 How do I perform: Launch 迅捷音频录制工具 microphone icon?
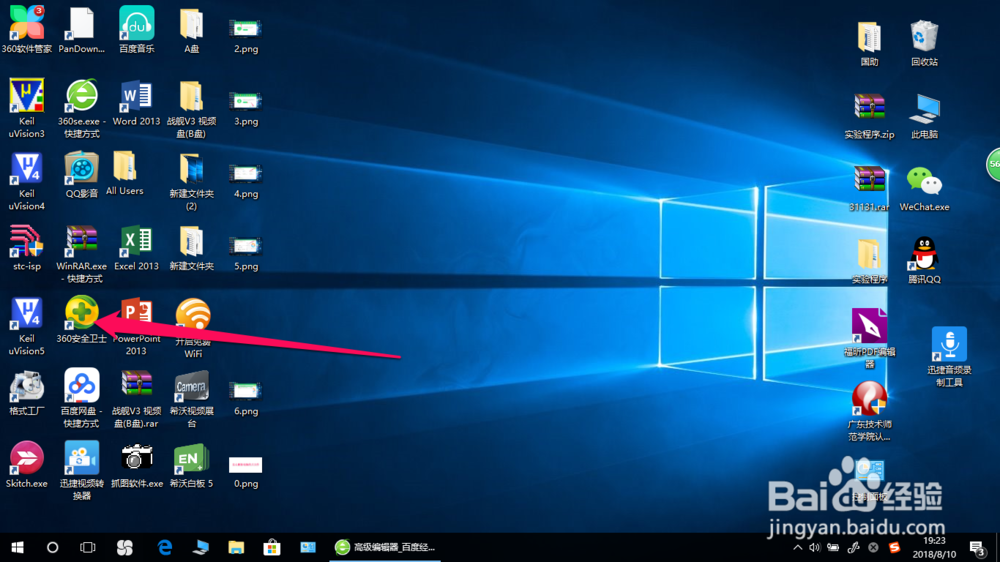tap(949, 344)
